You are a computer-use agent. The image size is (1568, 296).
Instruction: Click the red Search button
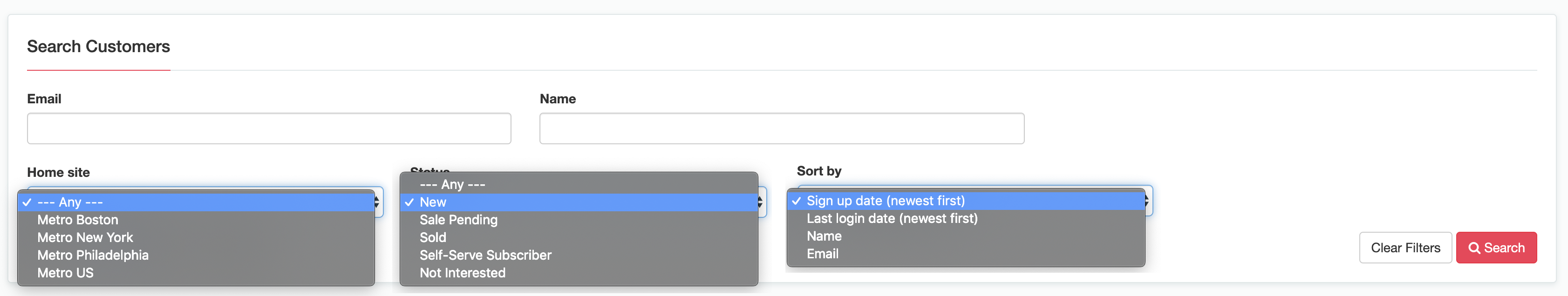tap(1496, 248)
